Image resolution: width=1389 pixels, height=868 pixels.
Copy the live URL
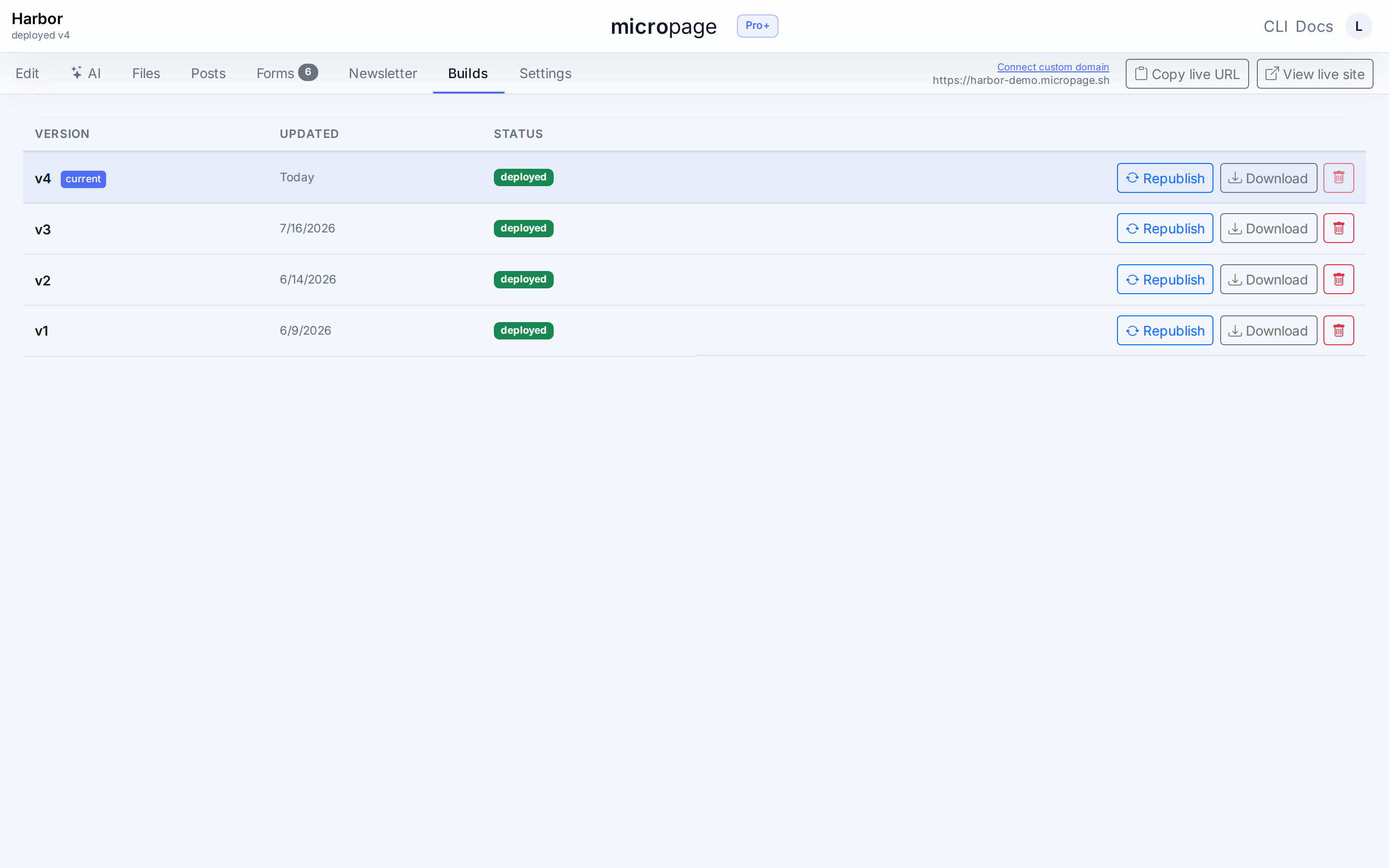pyautogui.click(x=1187, y=74)
